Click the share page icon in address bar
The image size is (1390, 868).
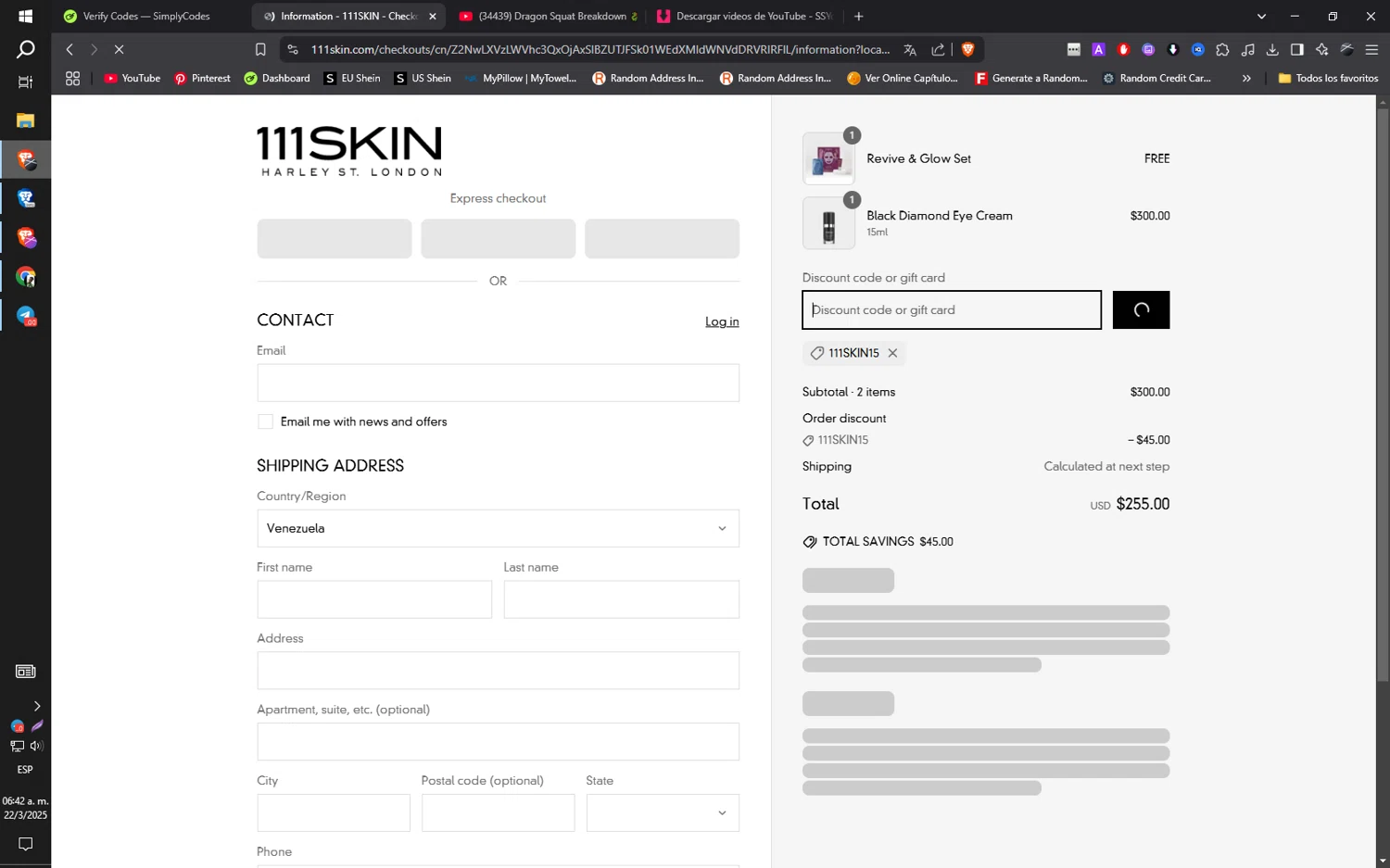(938, 50)
